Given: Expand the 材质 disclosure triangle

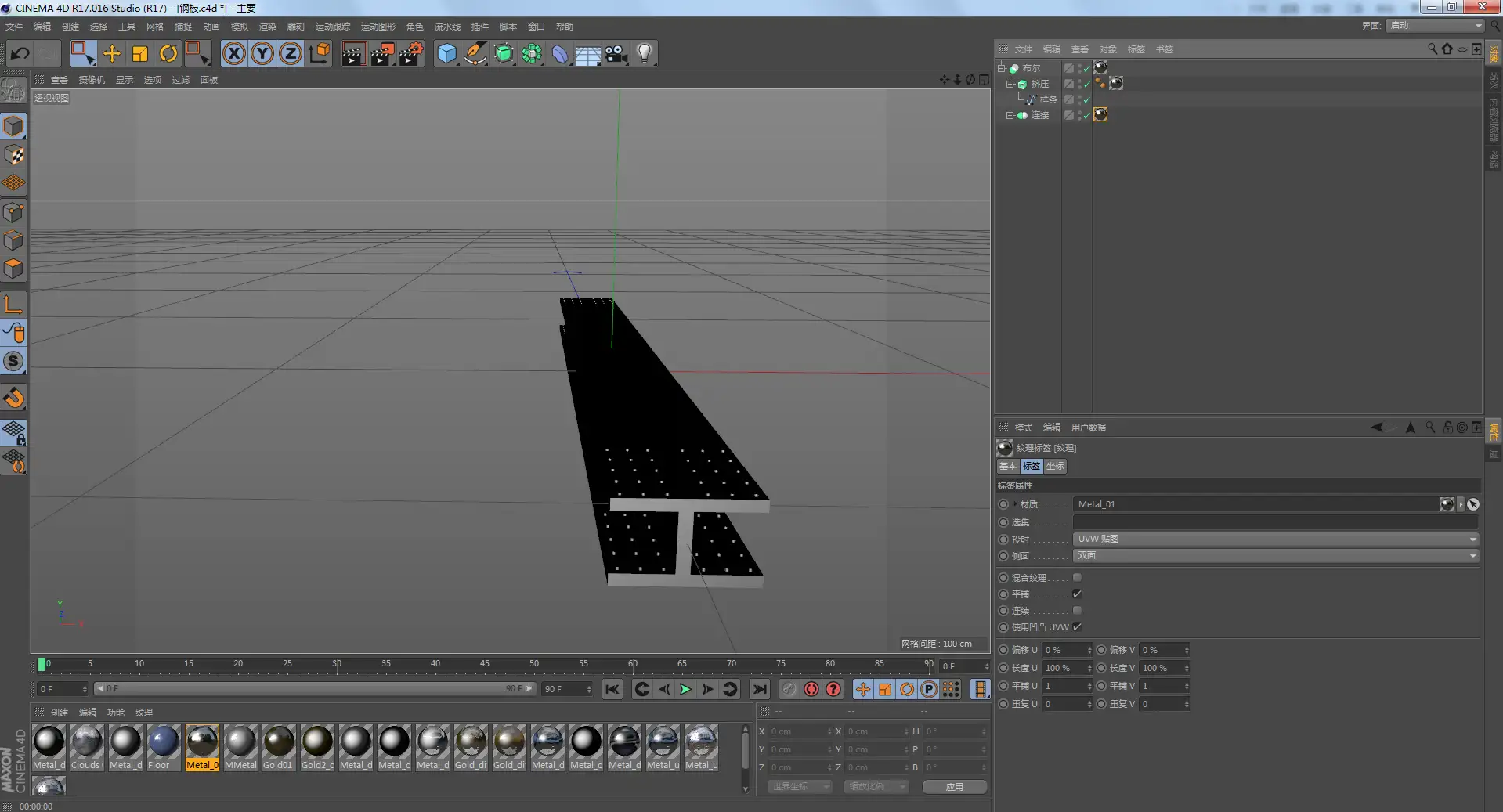Looking at the screenshot, I should pyautogui.click(x=1015, y=504).
